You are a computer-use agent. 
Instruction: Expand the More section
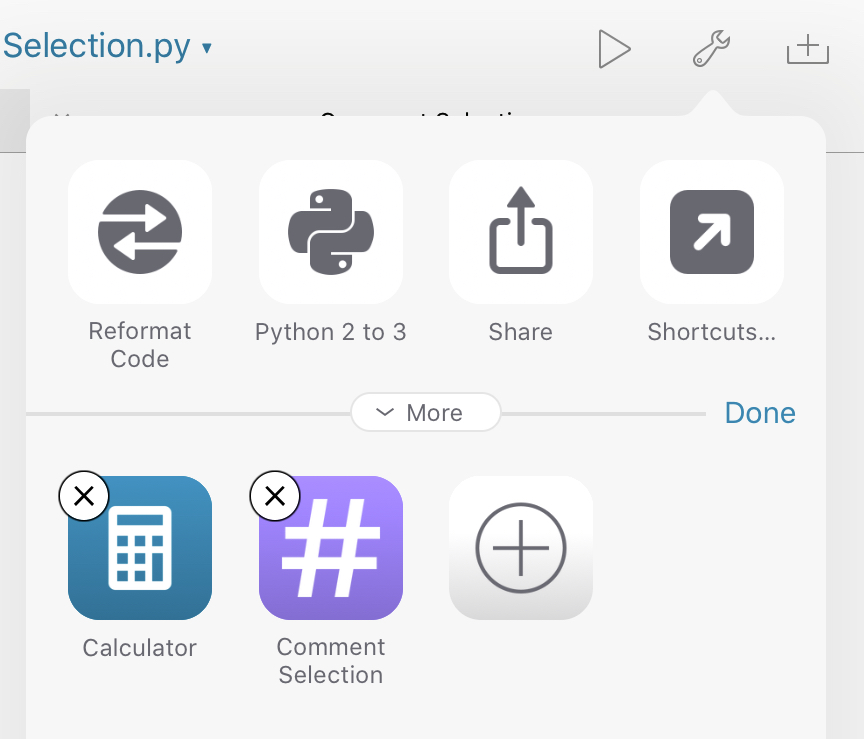click(426, 412)
